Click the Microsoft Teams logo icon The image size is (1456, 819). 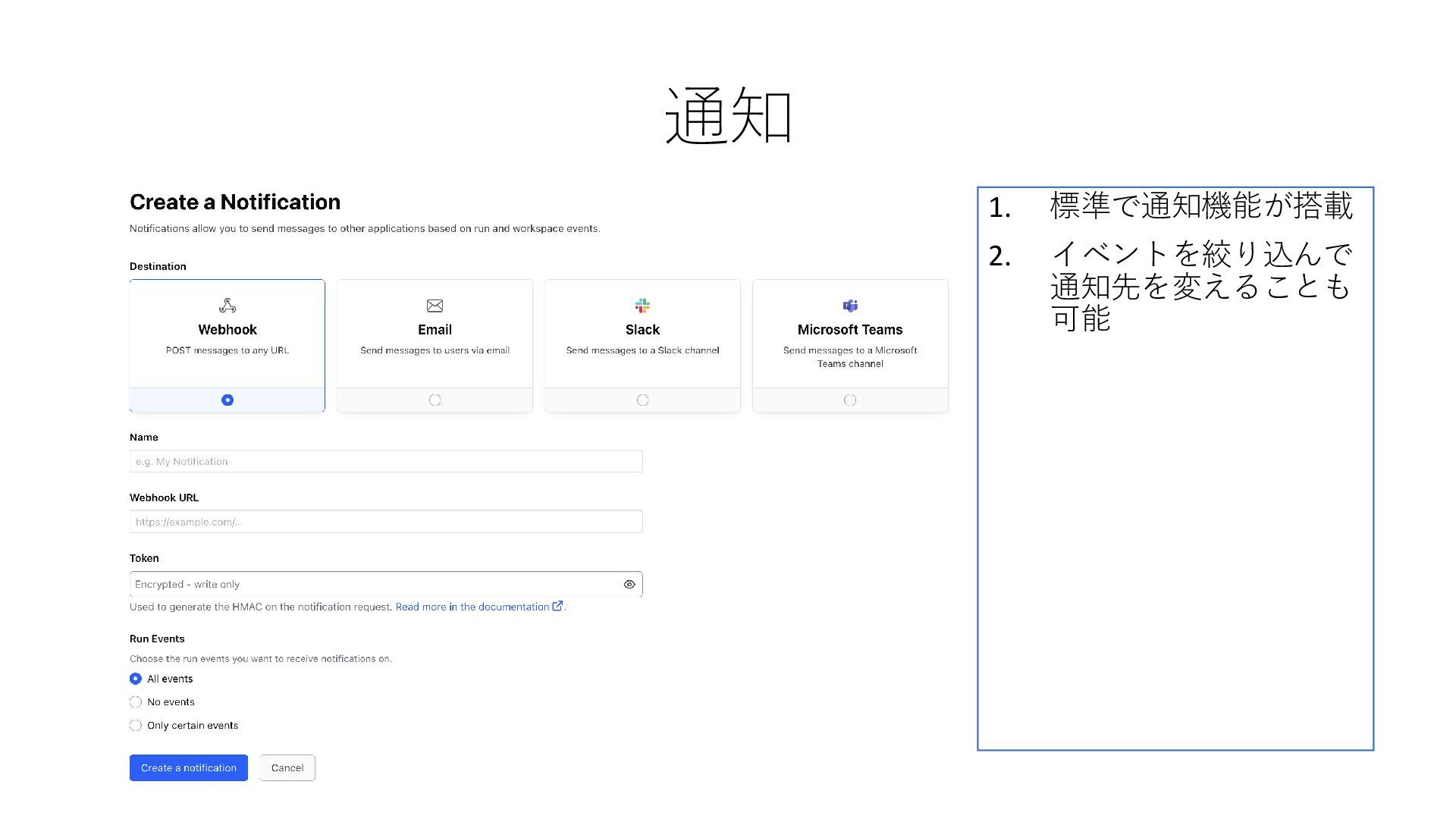coord(850,306)
